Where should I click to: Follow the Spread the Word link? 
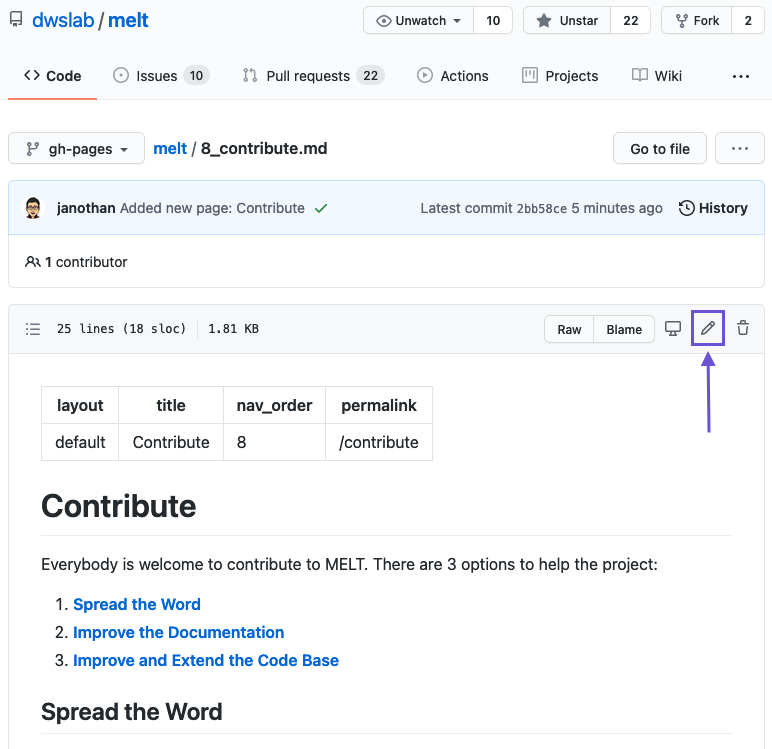tap(137, 604)
